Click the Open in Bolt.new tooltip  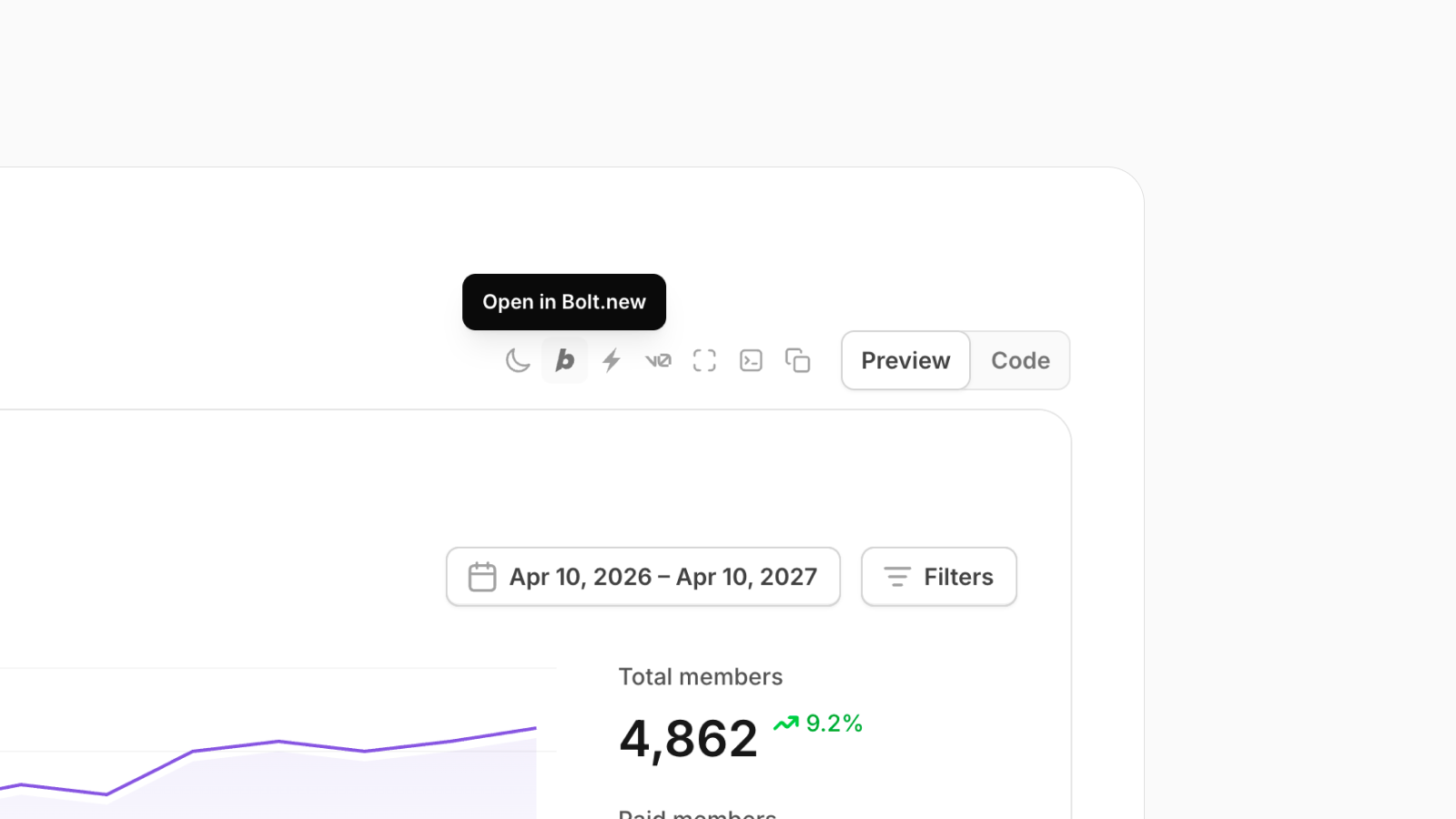pos(564,302)
